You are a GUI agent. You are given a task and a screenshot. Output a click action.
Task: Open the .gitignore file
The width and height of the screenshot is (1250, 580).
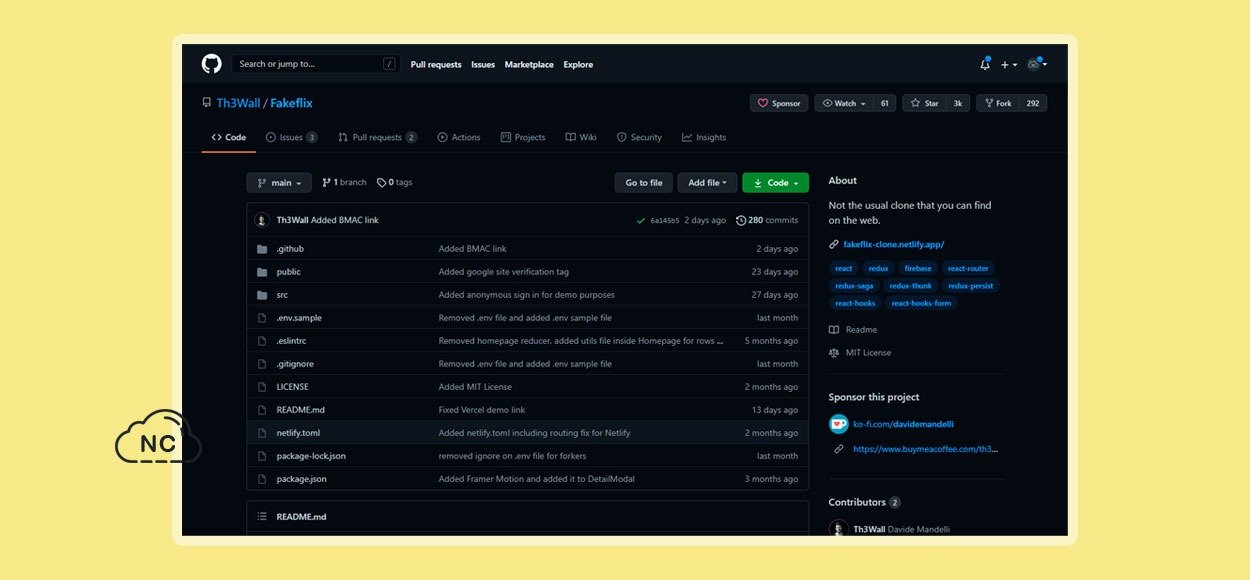(x=295, y=364)
